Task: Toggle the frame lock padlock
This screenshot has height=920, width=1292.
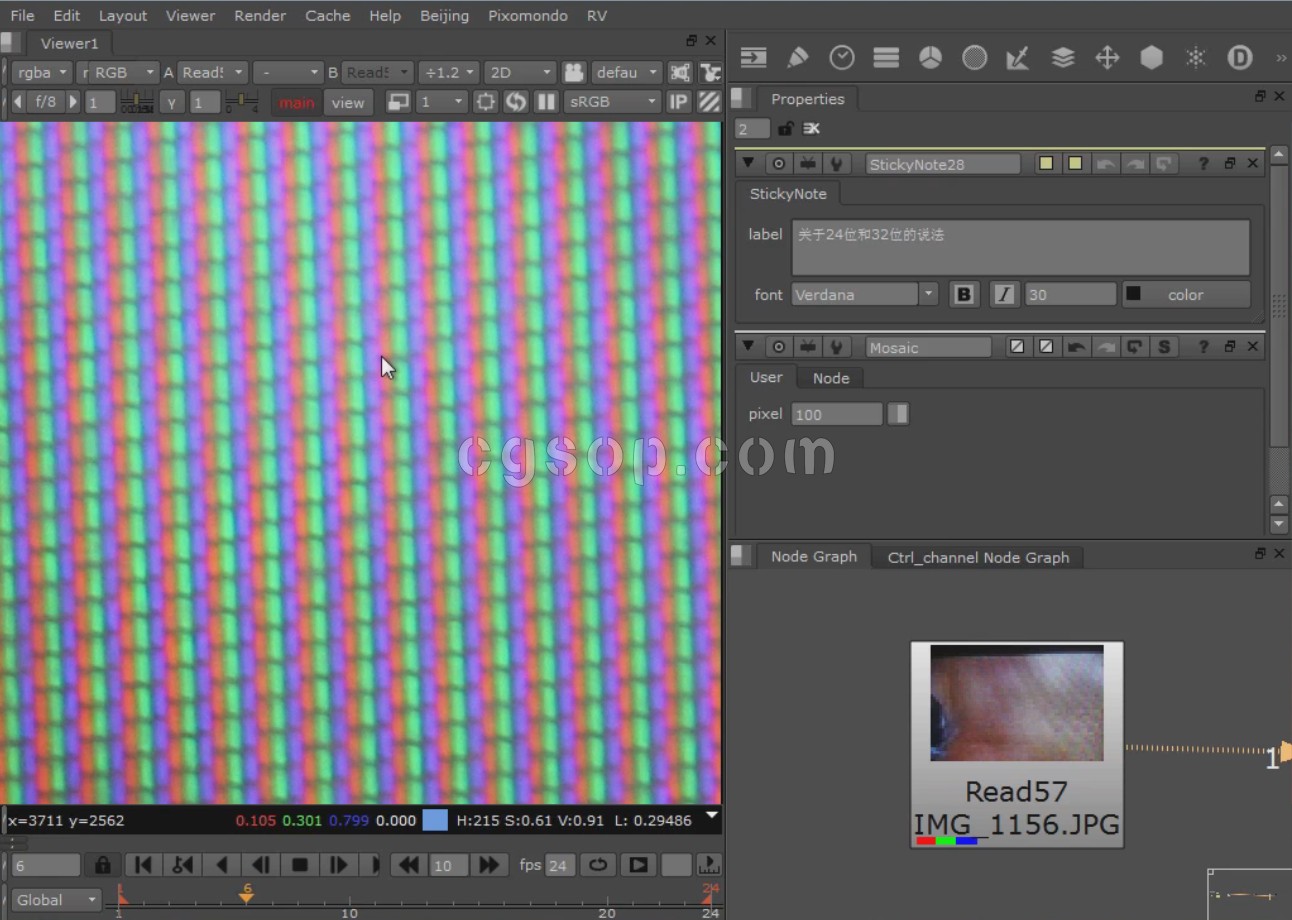Action: [102, 865]
